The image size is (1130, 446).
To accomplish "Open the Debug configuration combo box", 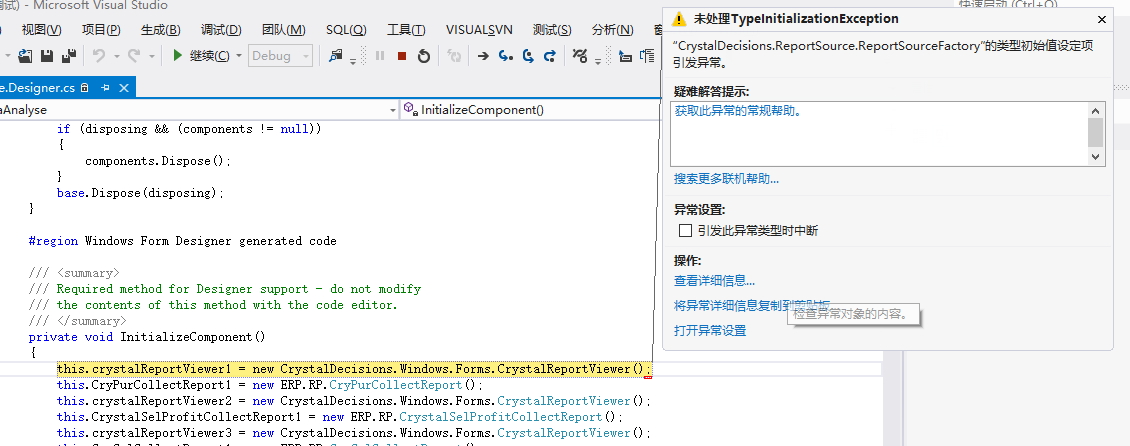I will point(280,55).
